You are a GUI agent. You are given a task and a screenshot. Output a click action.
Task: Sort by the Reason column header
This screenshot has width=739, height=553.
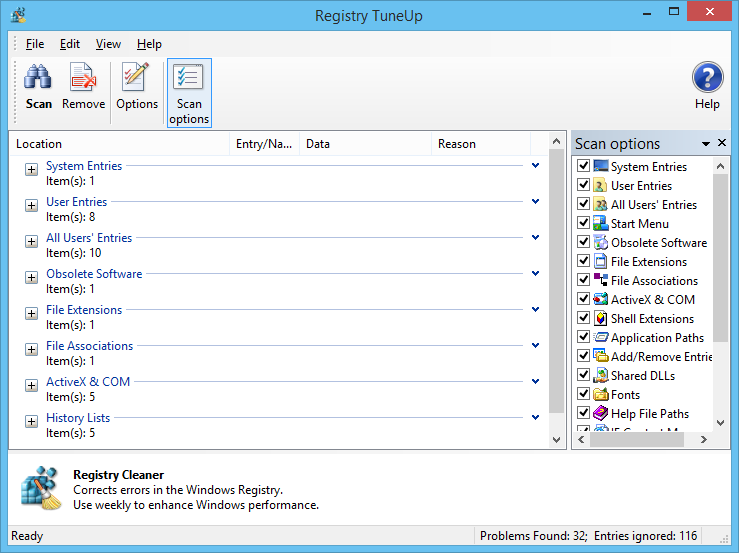coord(481,144)
